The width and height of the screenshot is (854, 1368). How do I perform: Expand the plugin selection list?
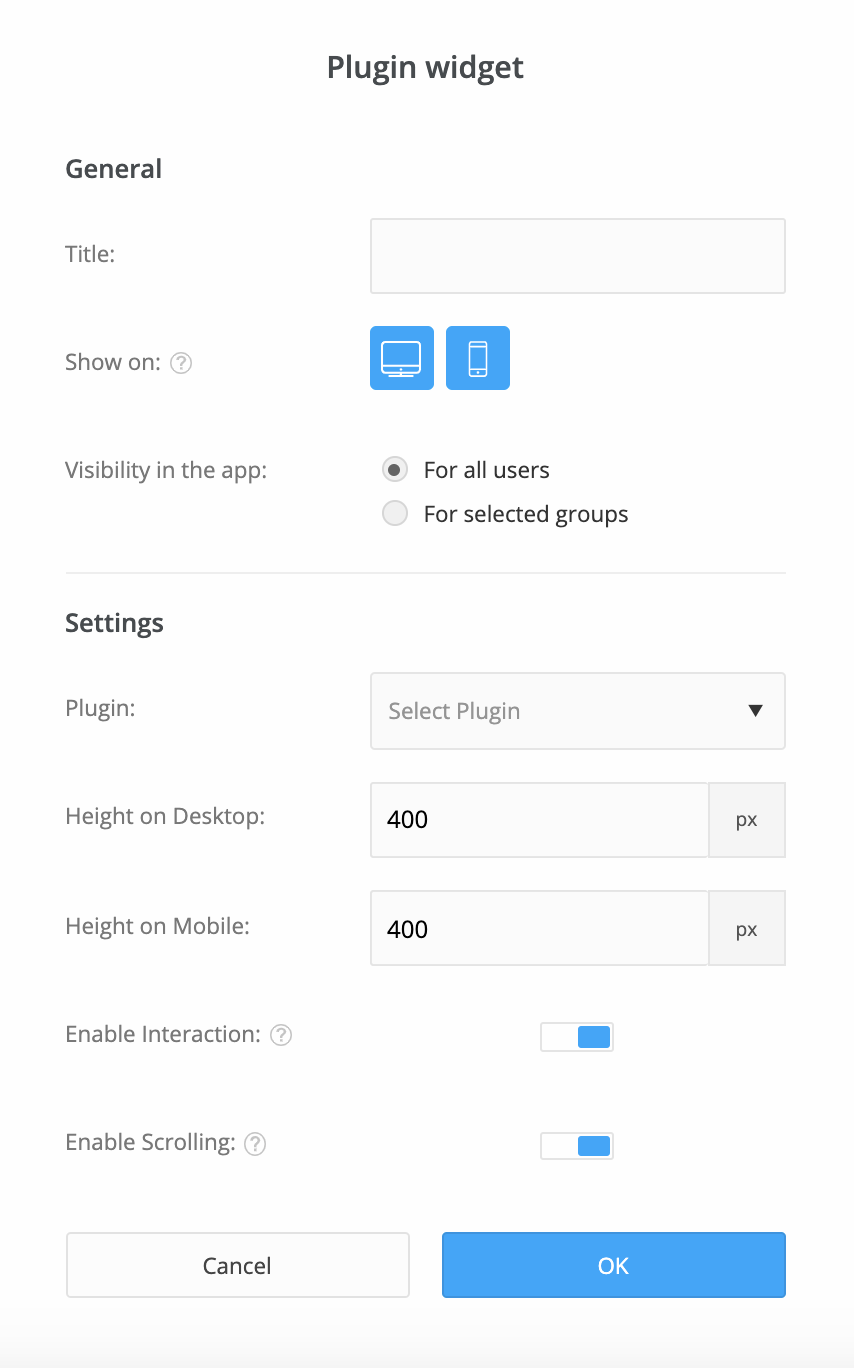(578, 711)
